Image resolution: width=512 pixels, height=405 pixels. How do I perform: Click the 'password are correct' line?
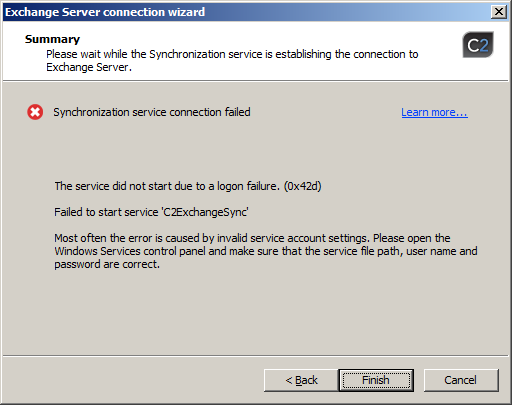point(107,264)
